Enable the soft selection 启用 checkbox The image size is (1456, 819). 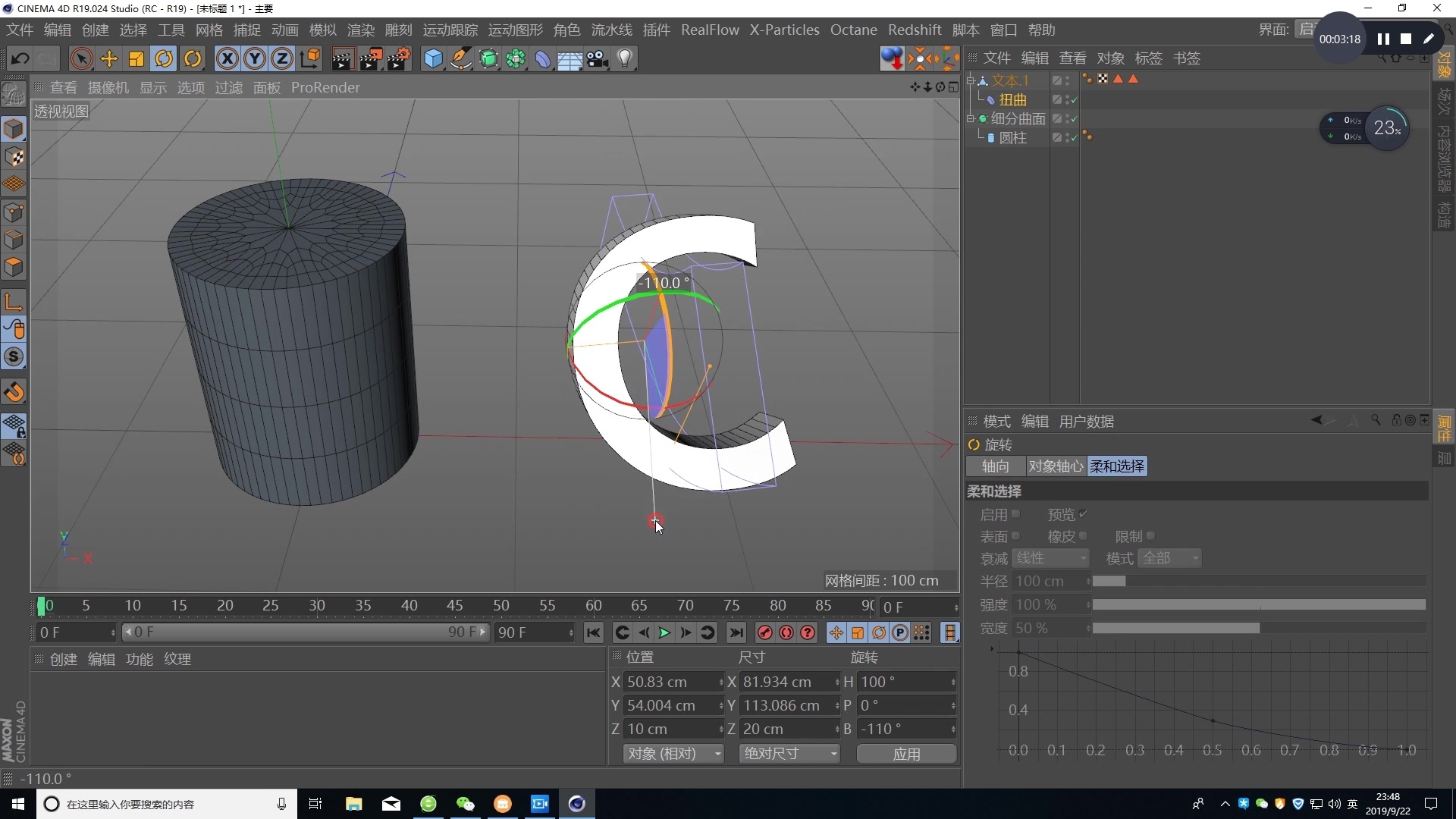pos(1015,514)
